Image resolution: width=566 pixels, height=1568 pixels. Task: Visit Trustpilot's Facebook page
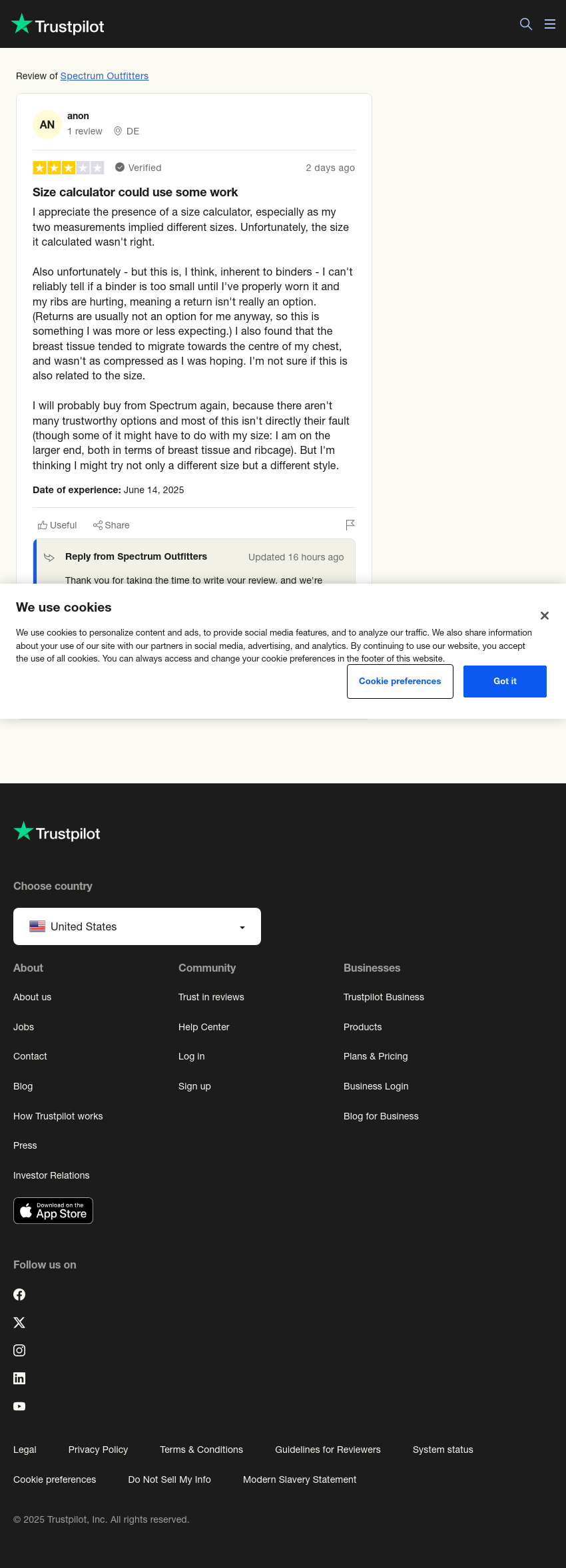click(x=19, y=1294)
